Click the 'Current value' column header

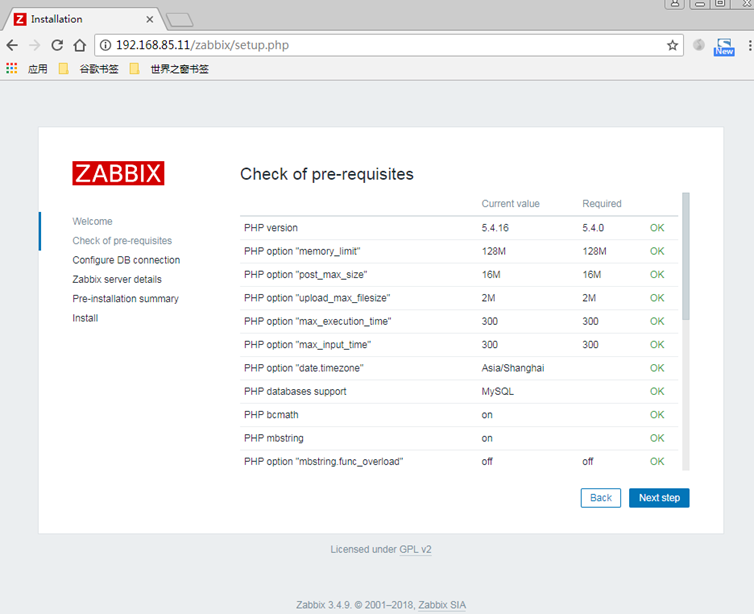pyautogui.click(x=511, y=204)
